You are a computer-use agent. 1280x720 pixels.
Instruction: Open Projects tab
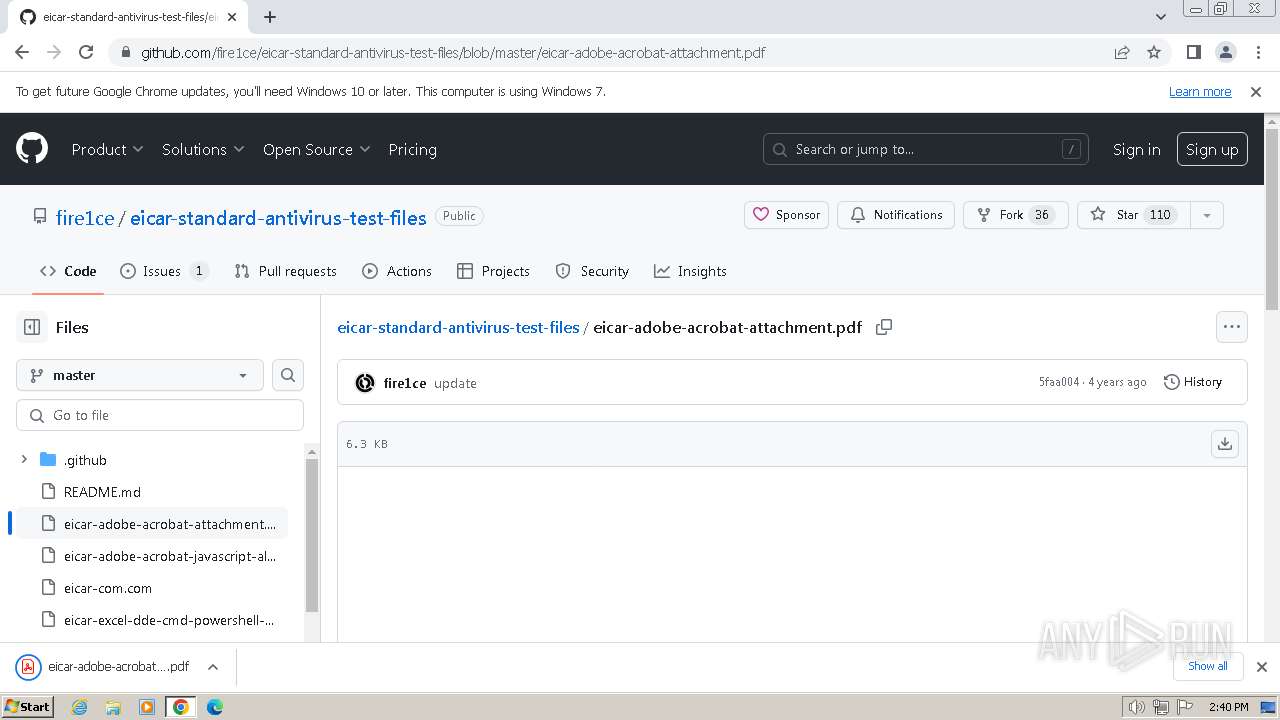(x=493, y=271)
